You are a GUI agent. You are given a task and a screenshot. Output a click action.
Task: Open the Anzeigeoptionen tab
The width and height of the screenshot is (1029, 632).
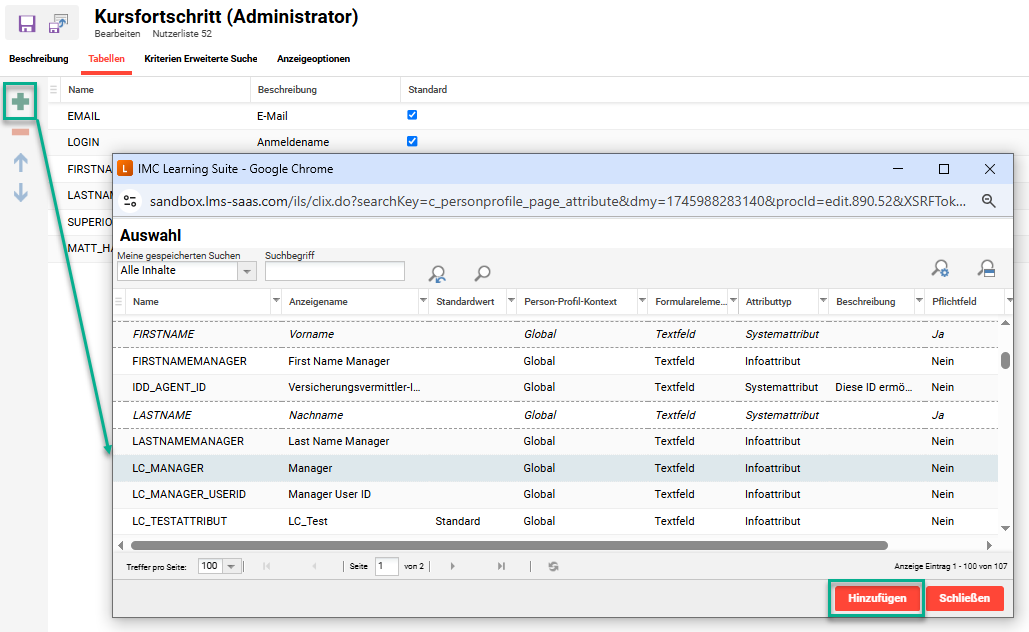coord(313,59)
